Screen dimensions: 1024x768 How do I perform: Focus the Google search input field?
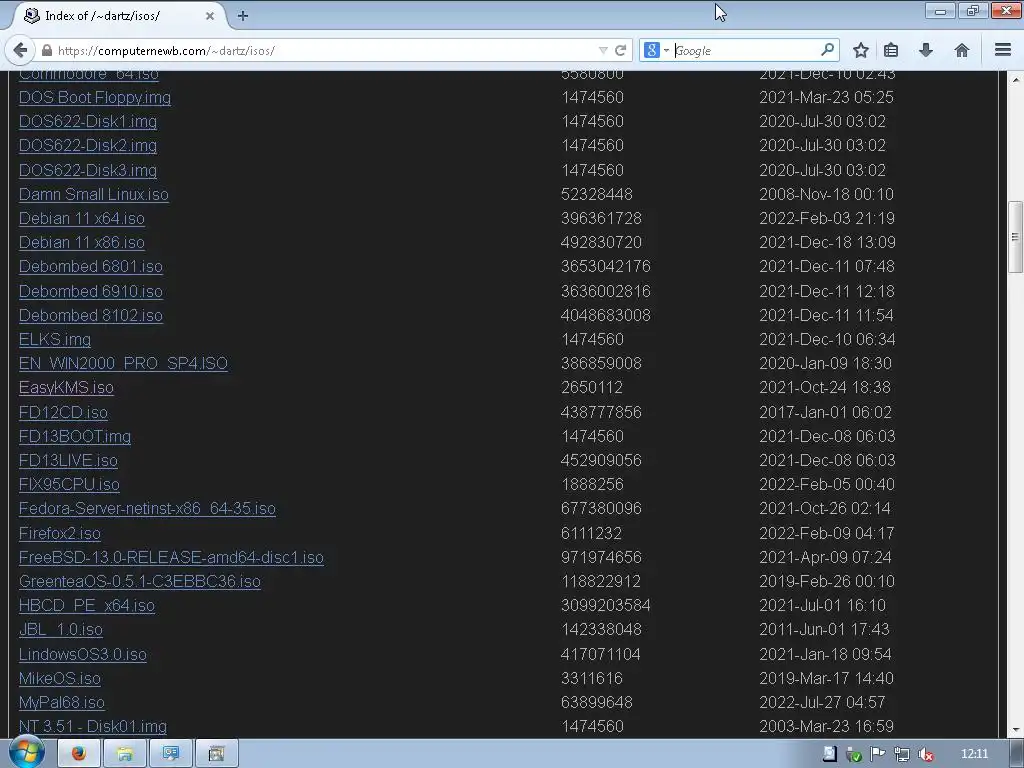[746, 50]
